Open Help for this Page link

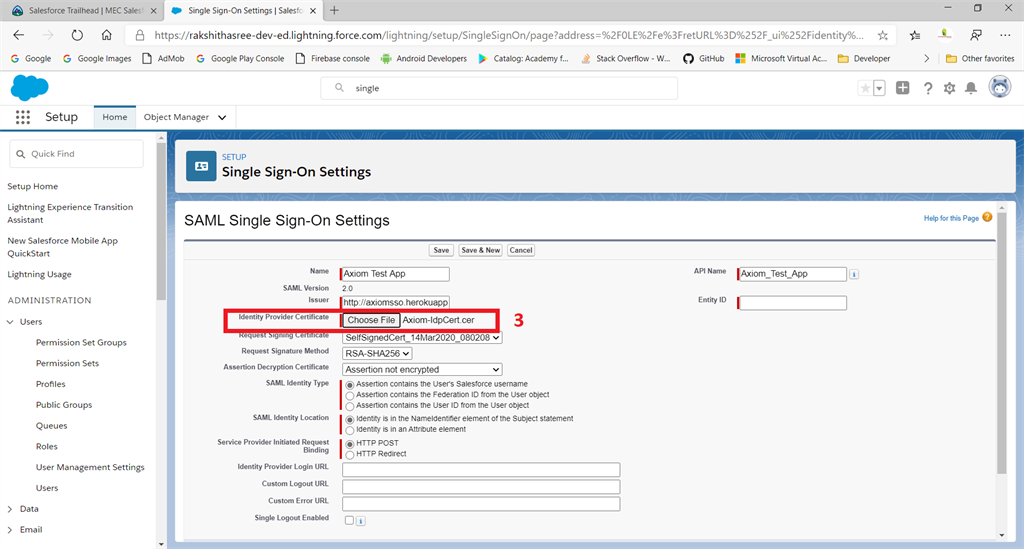951,218
